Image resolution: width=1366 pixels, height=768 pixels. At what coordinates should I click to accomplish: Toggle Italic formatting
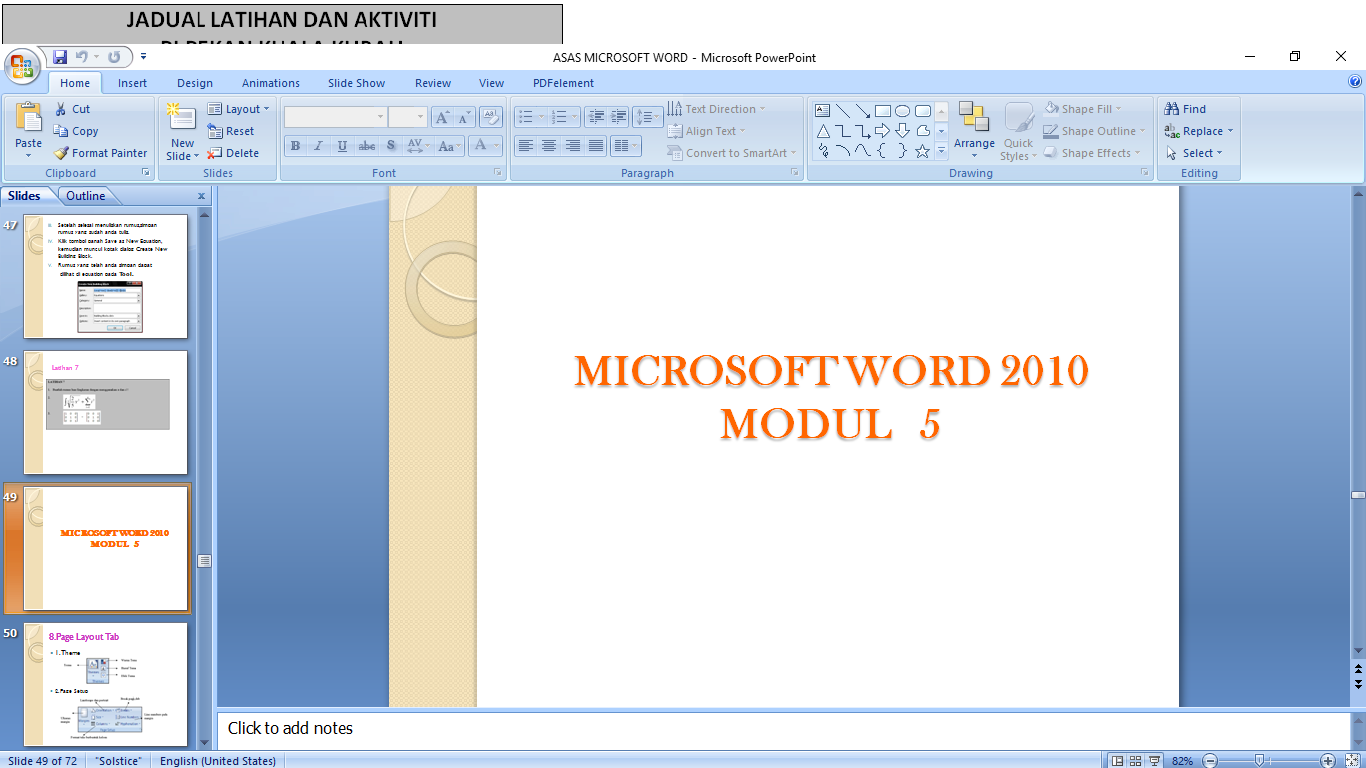tap(319, 146)
